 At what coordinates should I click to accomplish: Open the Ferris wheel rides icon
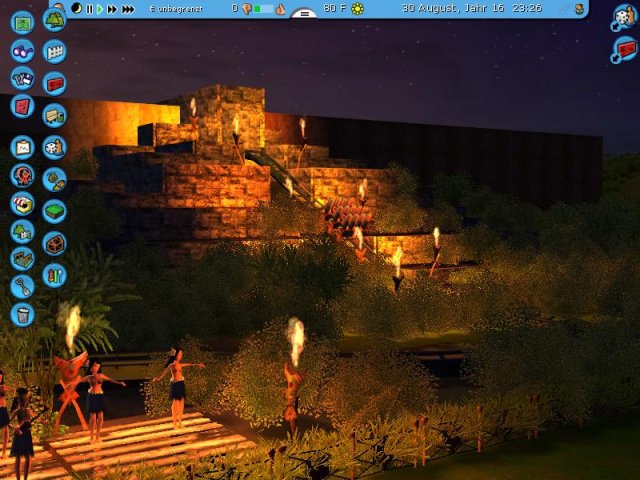tap(22, 176)
